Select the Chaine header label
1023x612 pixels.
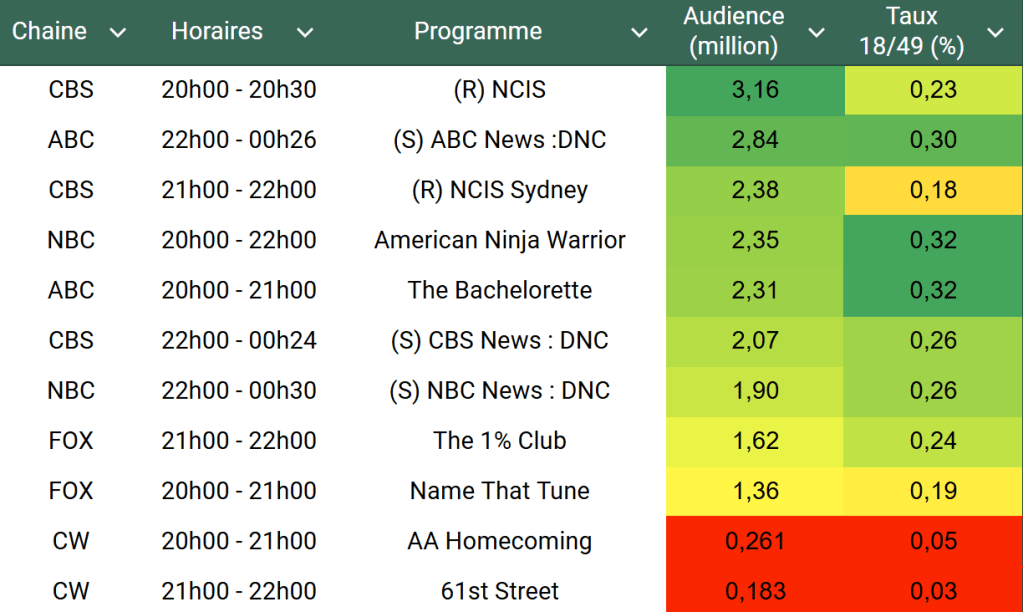tap(49, 32)
